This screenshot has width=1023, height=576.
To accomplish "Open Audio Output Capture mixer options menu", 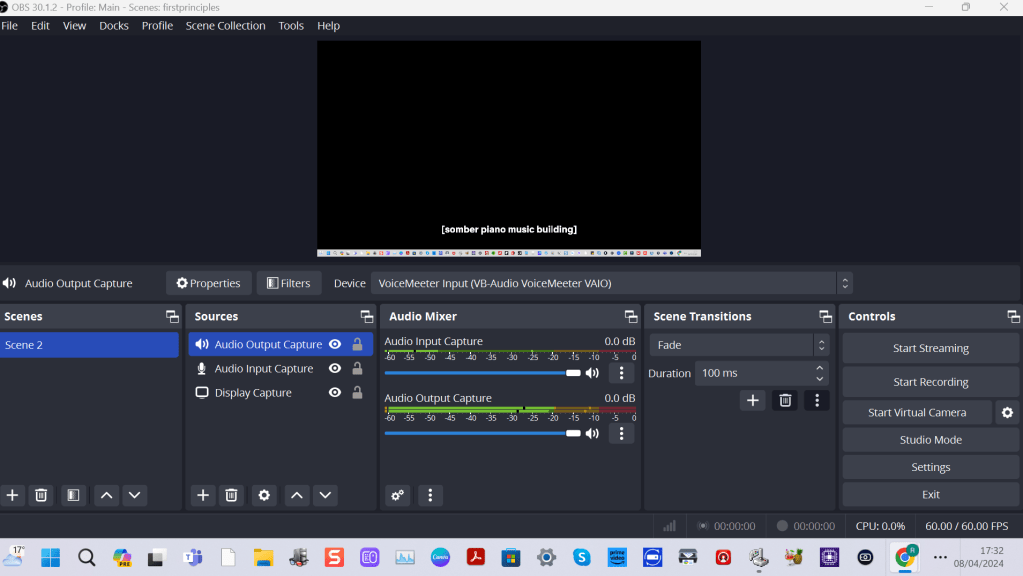I will (621, 433).
